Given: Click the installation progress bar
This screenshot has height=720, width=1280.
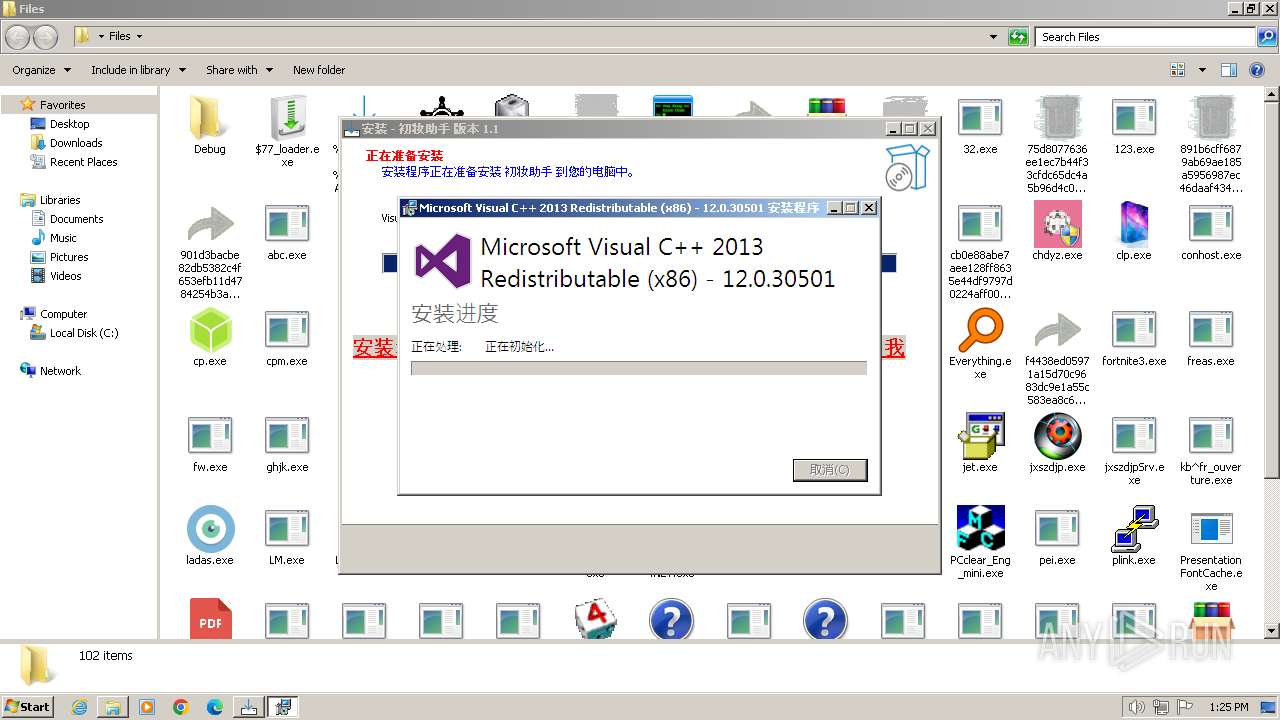Looking at the screenshot, I should pyautogui.click(x=639, y=368).
